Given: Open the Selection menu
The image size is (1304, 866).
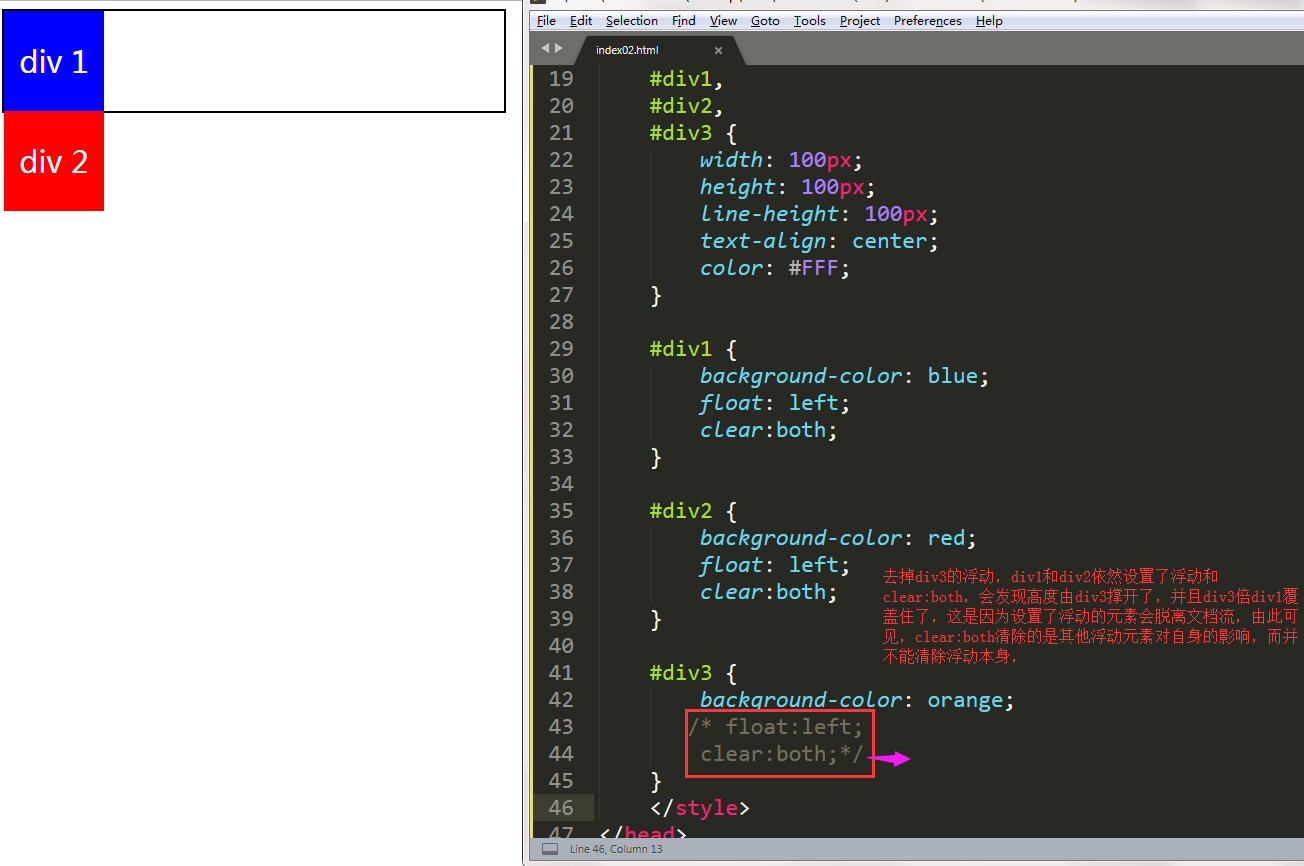Looking at the screenshot, I should click(x=632, y=21).
